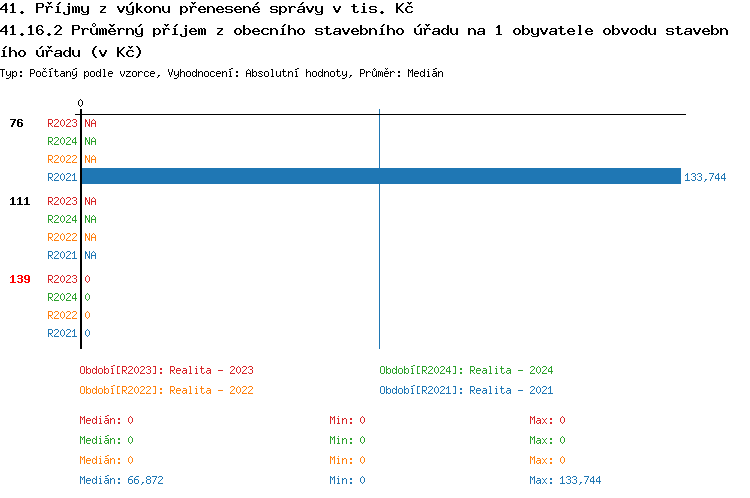Click the axis zero label above the chart
Screen dimensions: 750x498
coord(80,103)
